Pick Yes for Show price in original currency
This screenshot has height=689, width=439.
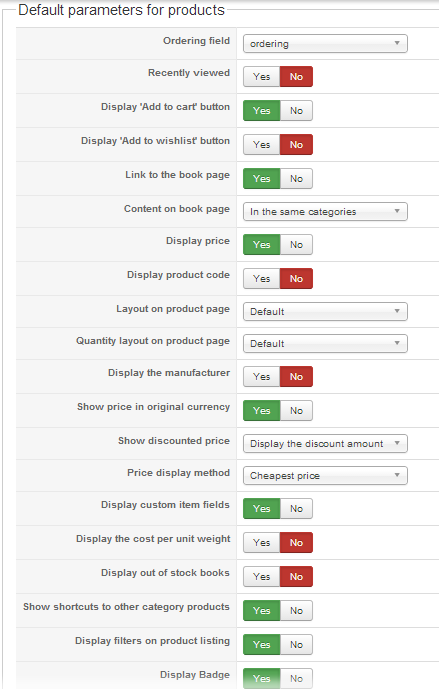coord(261,410)
